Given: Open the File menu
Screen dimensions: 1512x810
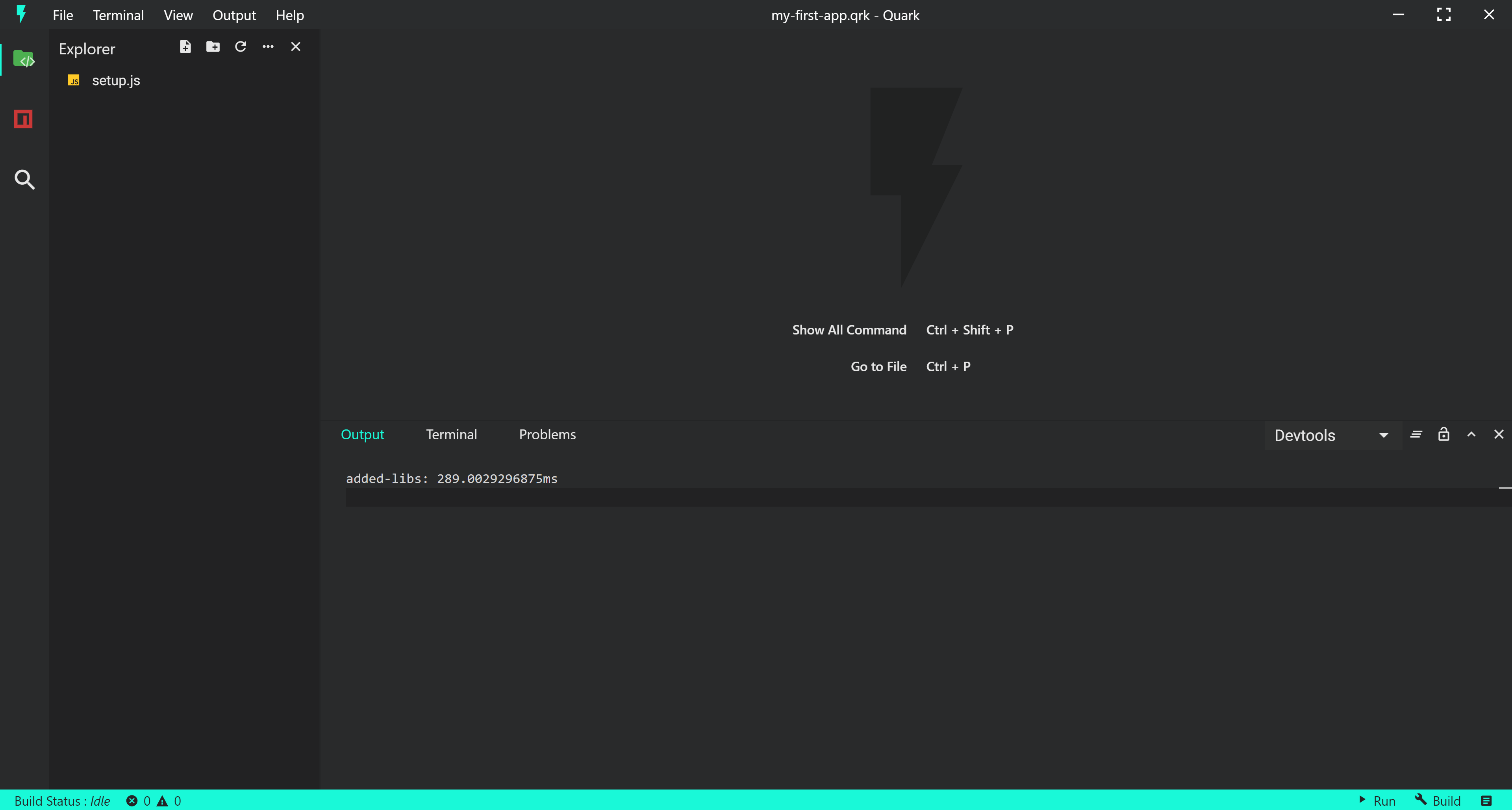Looking at the screenshot, I should pos(63,15).
